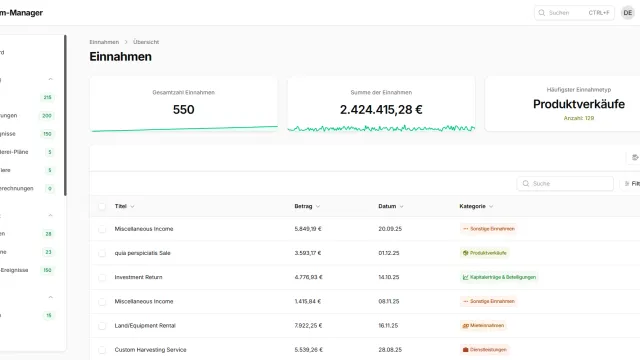Click the title Custom Harvesting Service

click(x=150, y=350)
